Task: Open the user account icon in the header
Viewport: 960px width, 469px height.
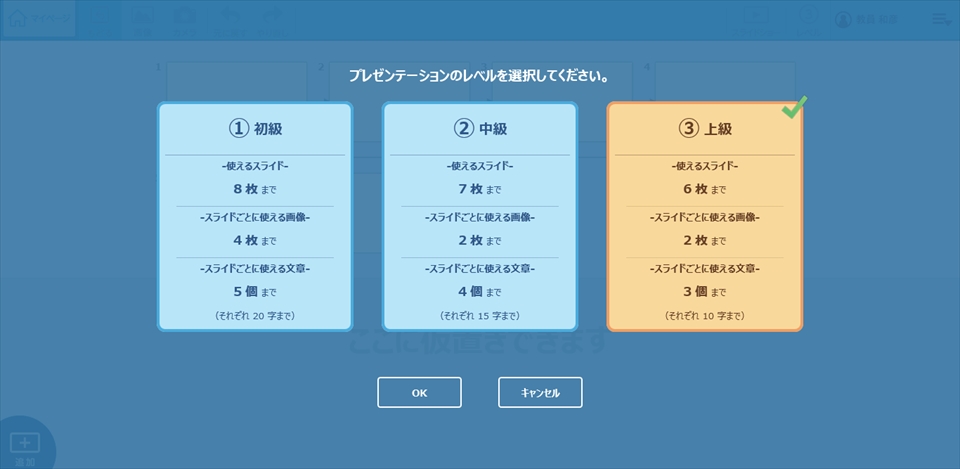Action: point(844,20)
